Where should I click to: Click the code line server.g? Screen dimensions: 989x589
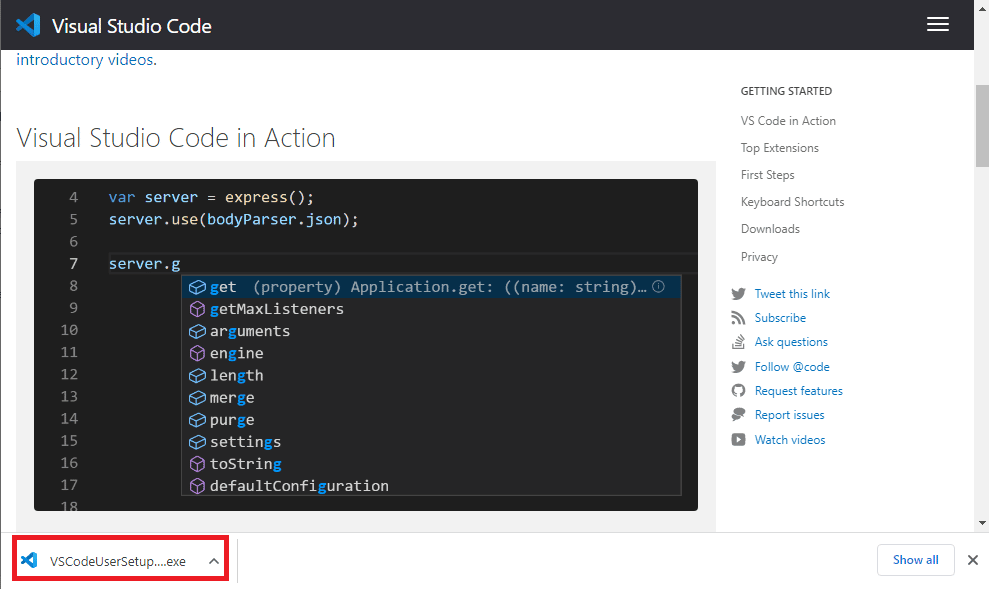click(144, 264)
